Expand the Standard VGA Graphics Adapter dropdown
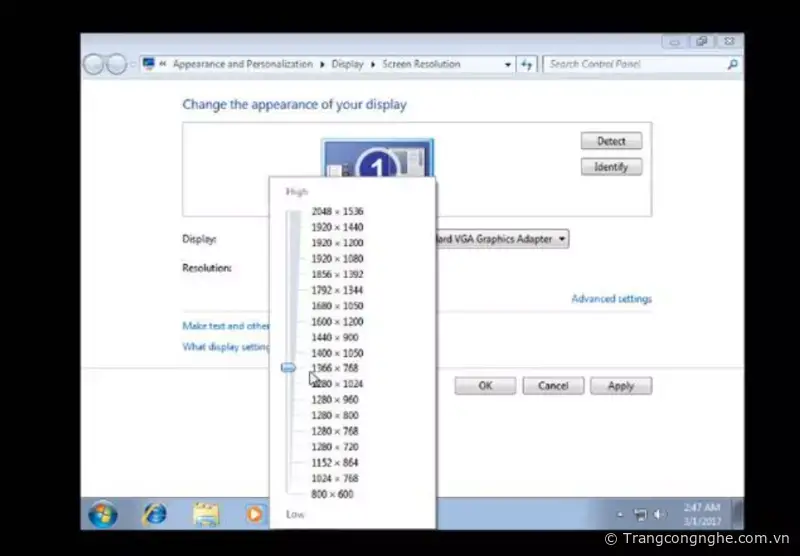Image resolution: width=800 pixels, height=556 pixels. [x=562, y=239]
